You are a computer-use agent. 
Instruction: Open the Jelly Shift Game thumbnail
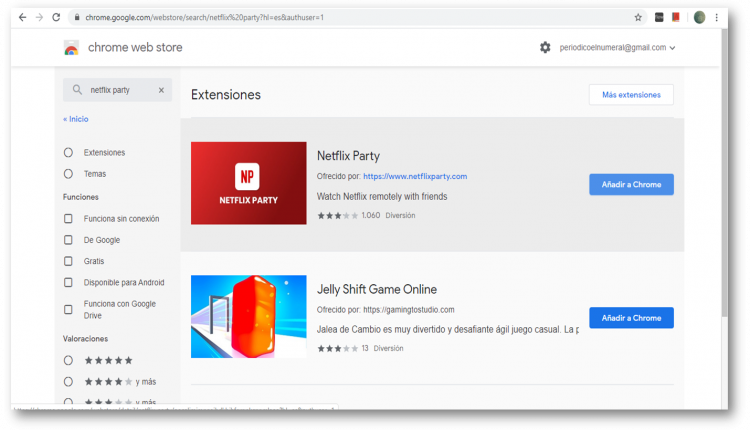(248, 316)
